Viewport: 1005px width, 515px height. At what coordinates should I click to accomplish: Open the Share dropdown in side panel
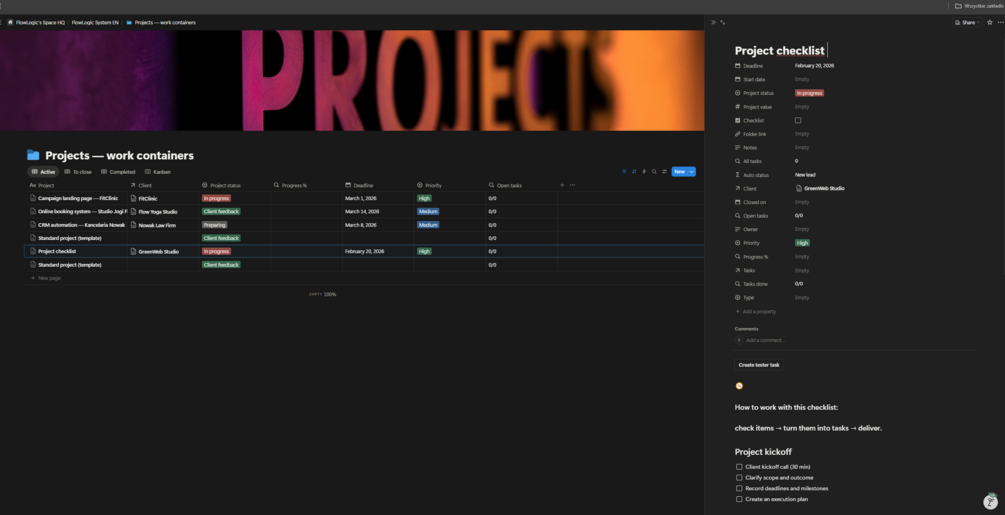[x=967, y=22]
